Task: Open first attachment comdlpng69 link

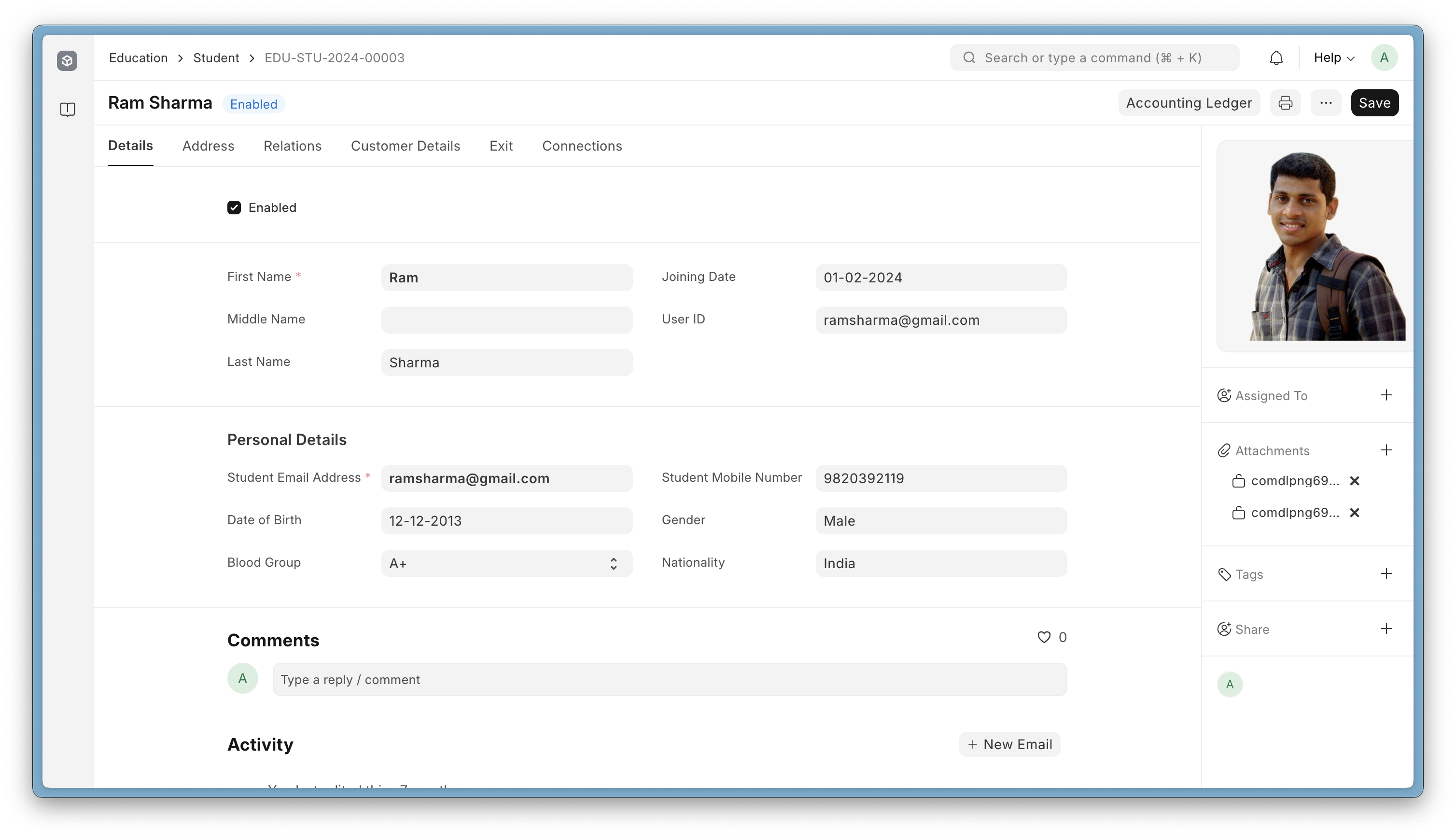Action: click(x=1295, y=481)
